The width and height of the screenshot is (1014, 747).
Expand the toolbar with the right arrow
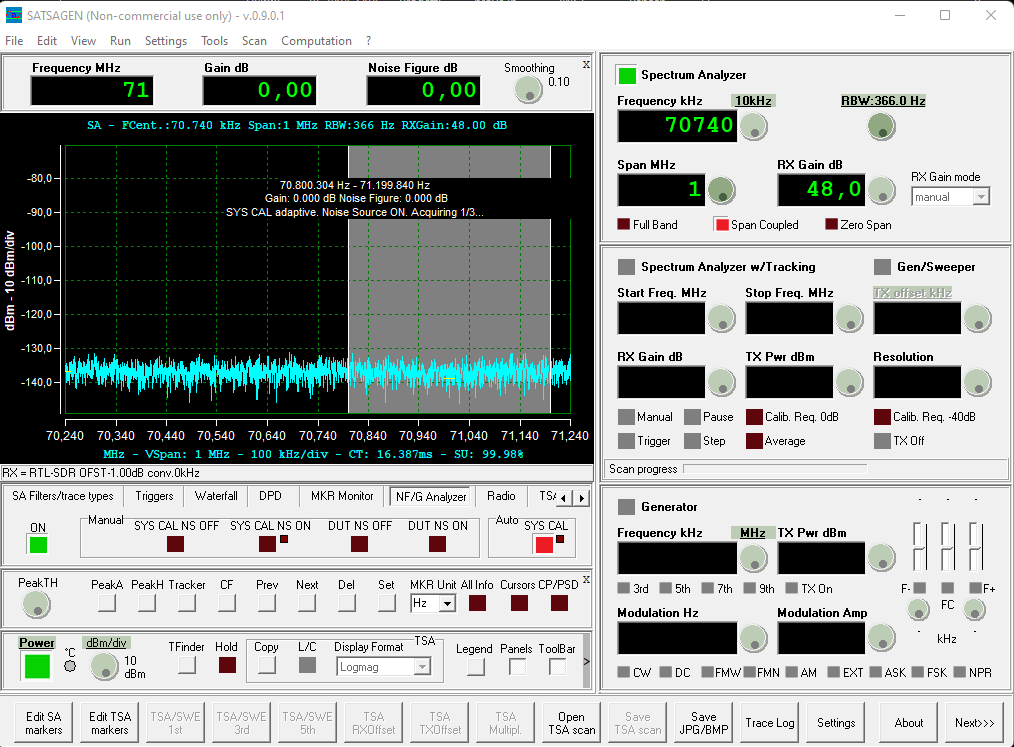point(587,661)
